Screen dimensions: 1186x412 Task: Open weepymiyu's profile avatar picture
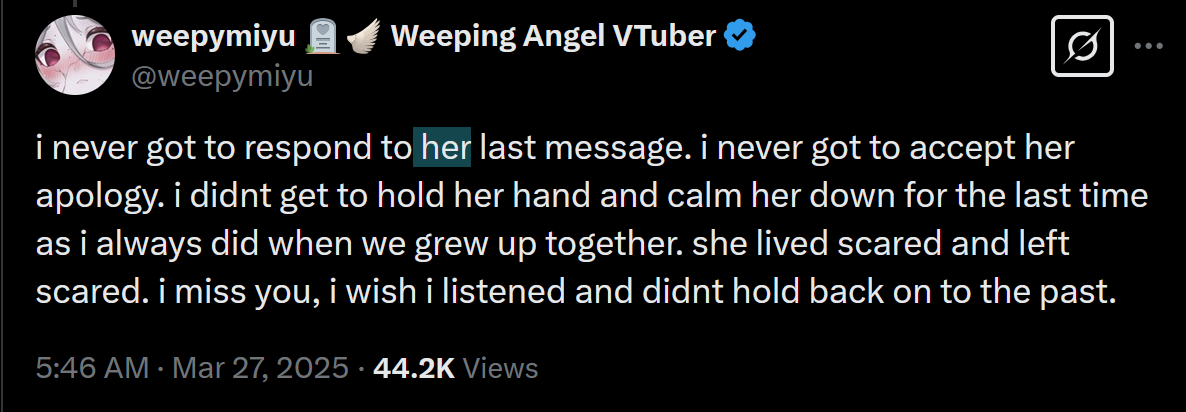(75, 57)
